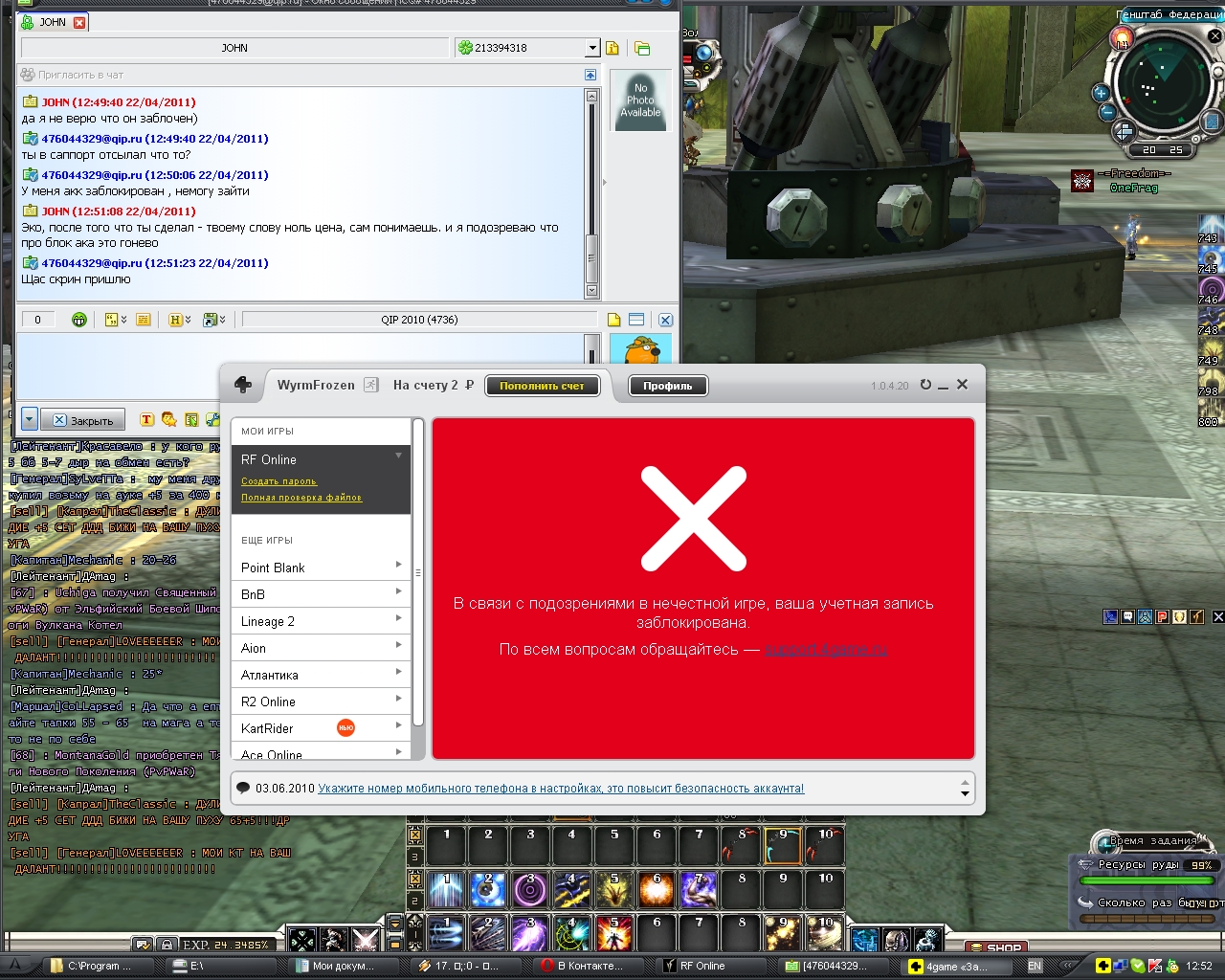
Task: Zoom in the radar minimap plus button
Action: pyautogui.click(x=1101, y=93)
